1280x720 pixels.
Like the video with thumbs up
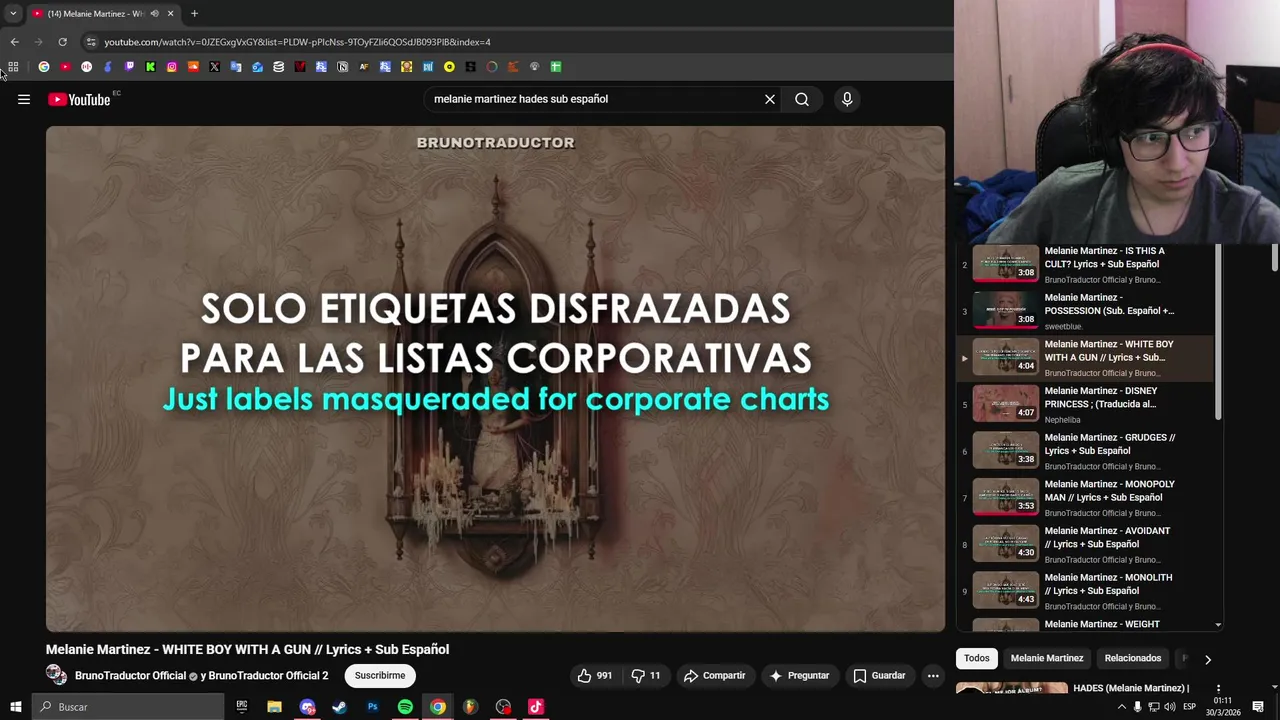(594, 676)
